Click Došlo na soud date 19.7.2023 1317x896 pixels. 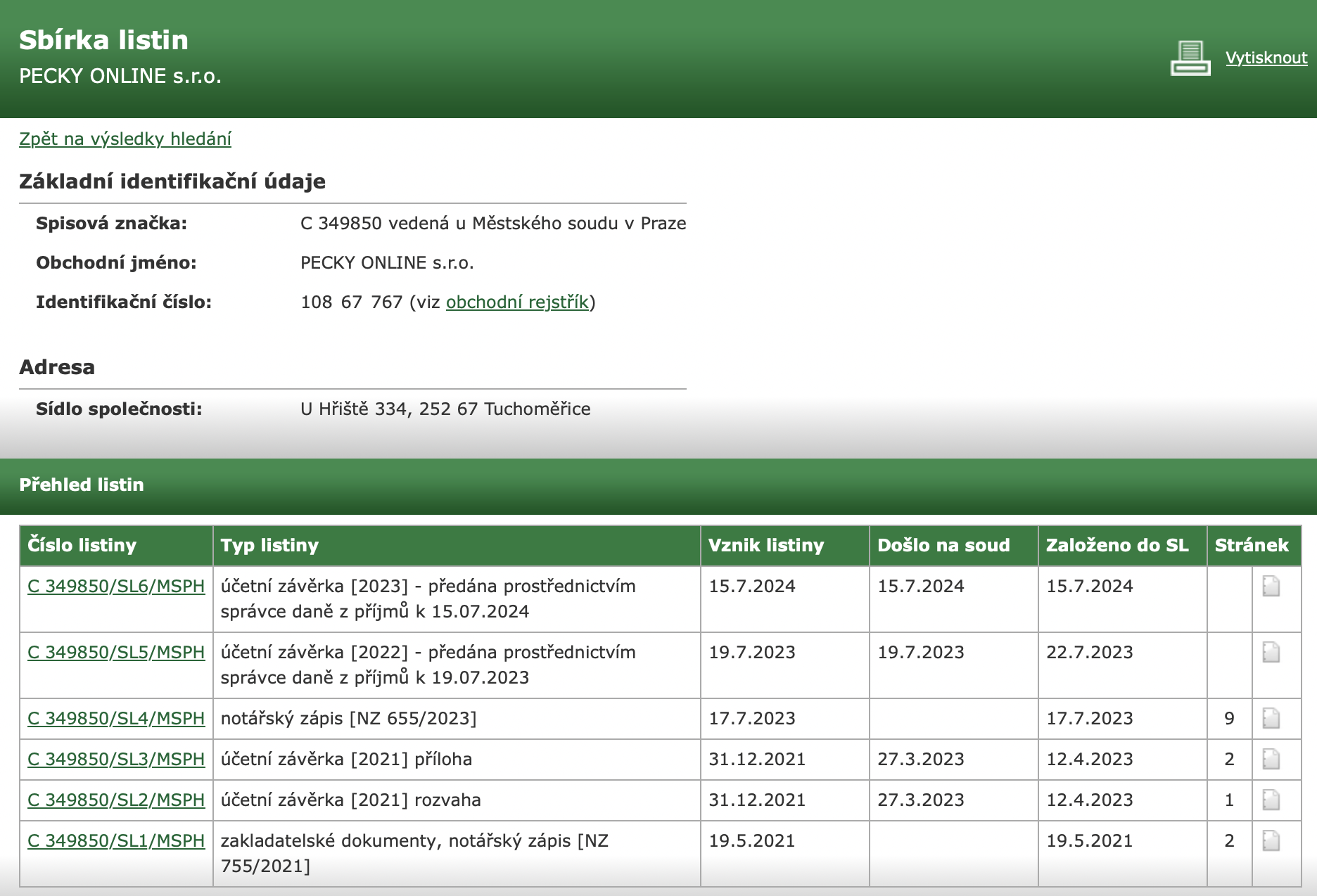point(921,652)
